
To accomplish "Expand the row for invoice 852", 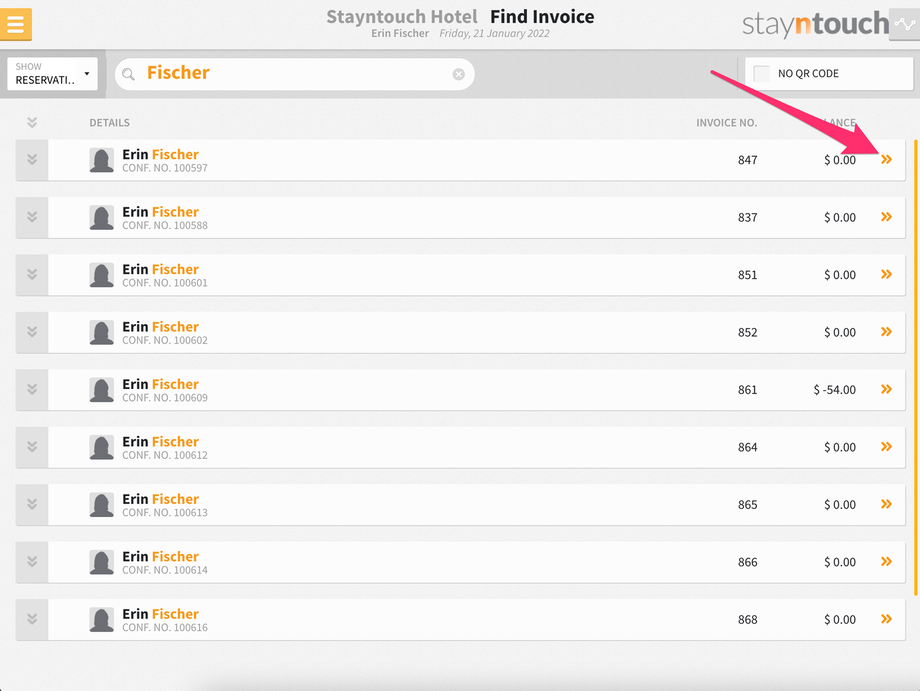I will (32, 332).
